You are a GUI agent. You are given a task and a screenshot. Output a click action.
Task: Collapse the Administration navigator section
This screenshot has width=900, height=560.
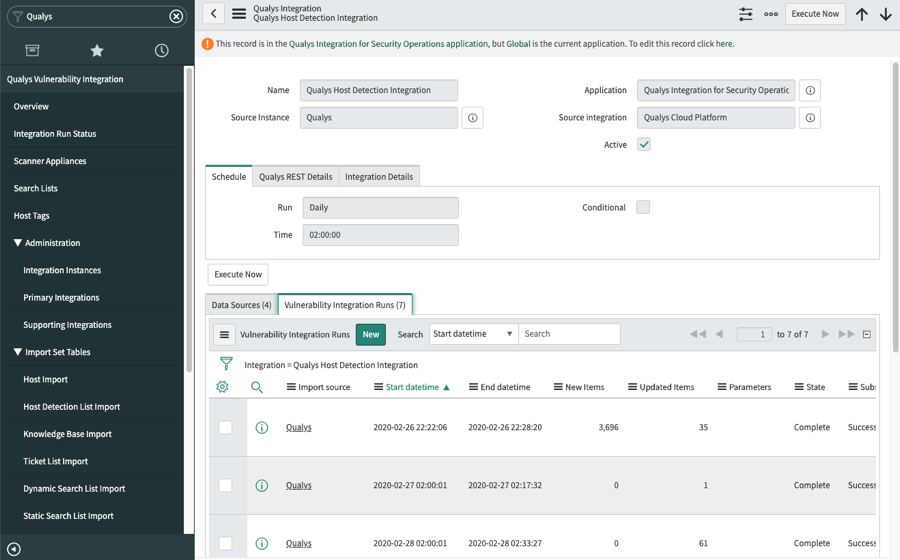[x=18, y=243]
